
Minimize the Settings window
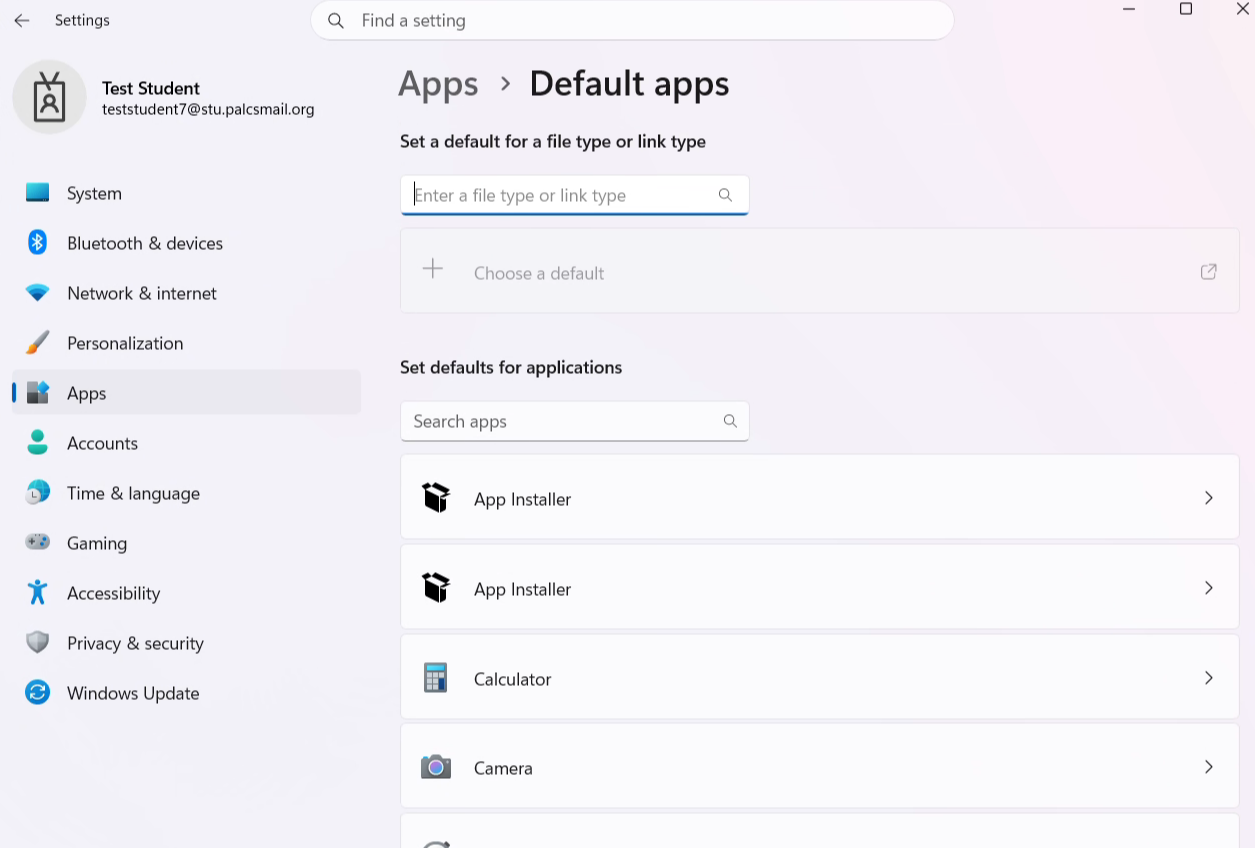(1129, 9)
